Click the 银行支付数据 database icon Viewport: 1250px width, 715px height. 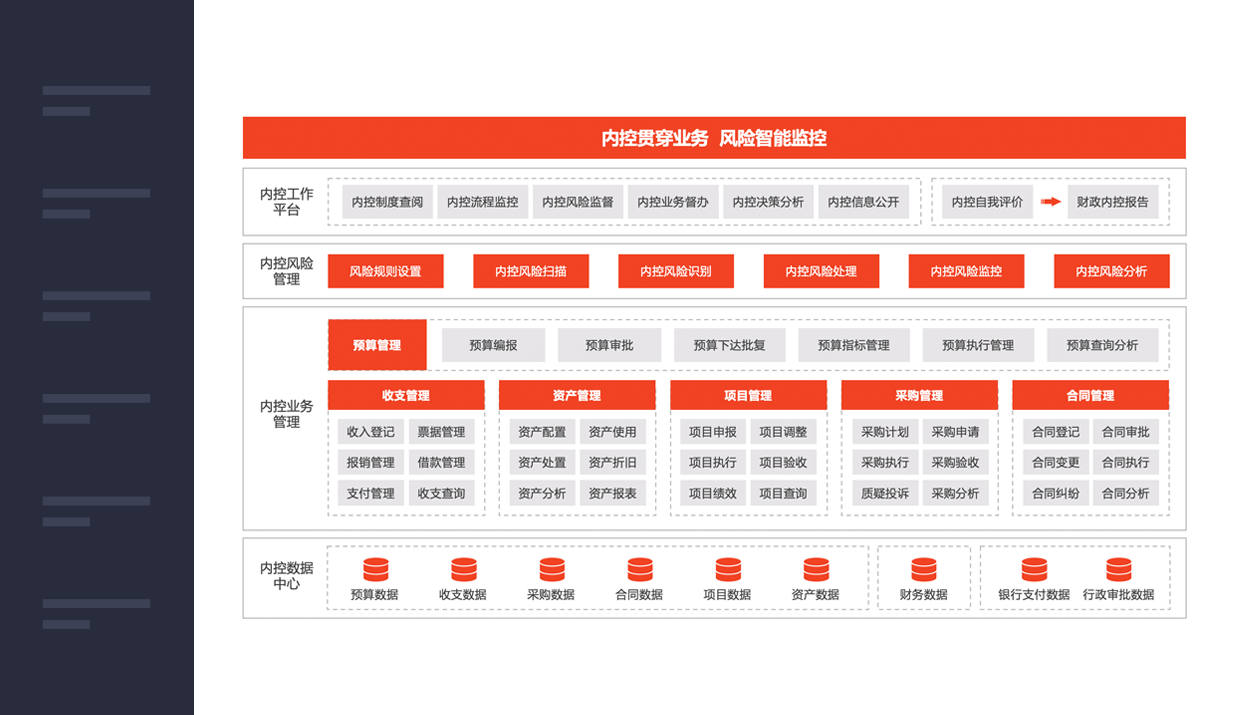click(1034, 570)
